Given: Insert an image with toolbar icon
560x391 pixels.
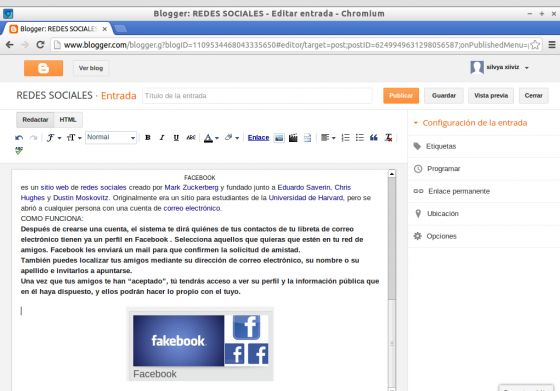Looking at the screenshot, I should pos(279,138).
